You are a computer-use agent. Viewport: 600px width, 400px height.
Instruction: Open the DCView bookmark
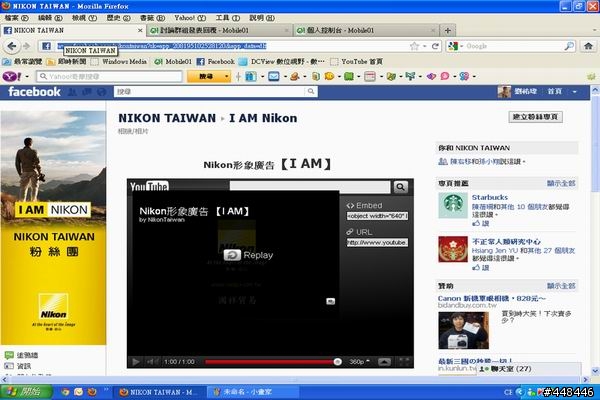tap(282, 61)
